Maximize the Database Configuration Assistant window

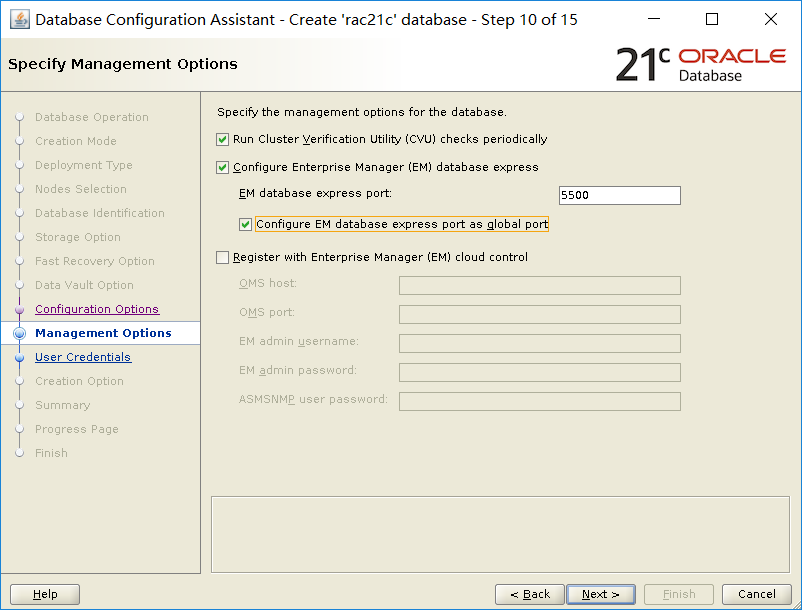[x=711, y=19]
